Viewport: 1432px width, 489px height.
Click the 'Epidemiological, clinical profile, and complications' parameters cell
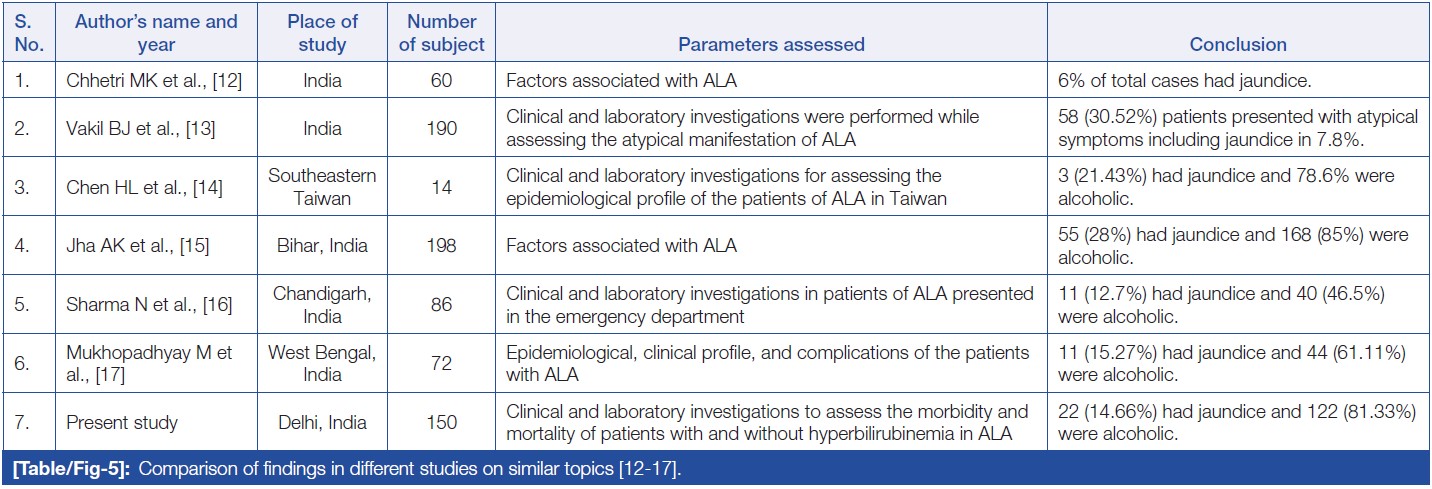768,364
